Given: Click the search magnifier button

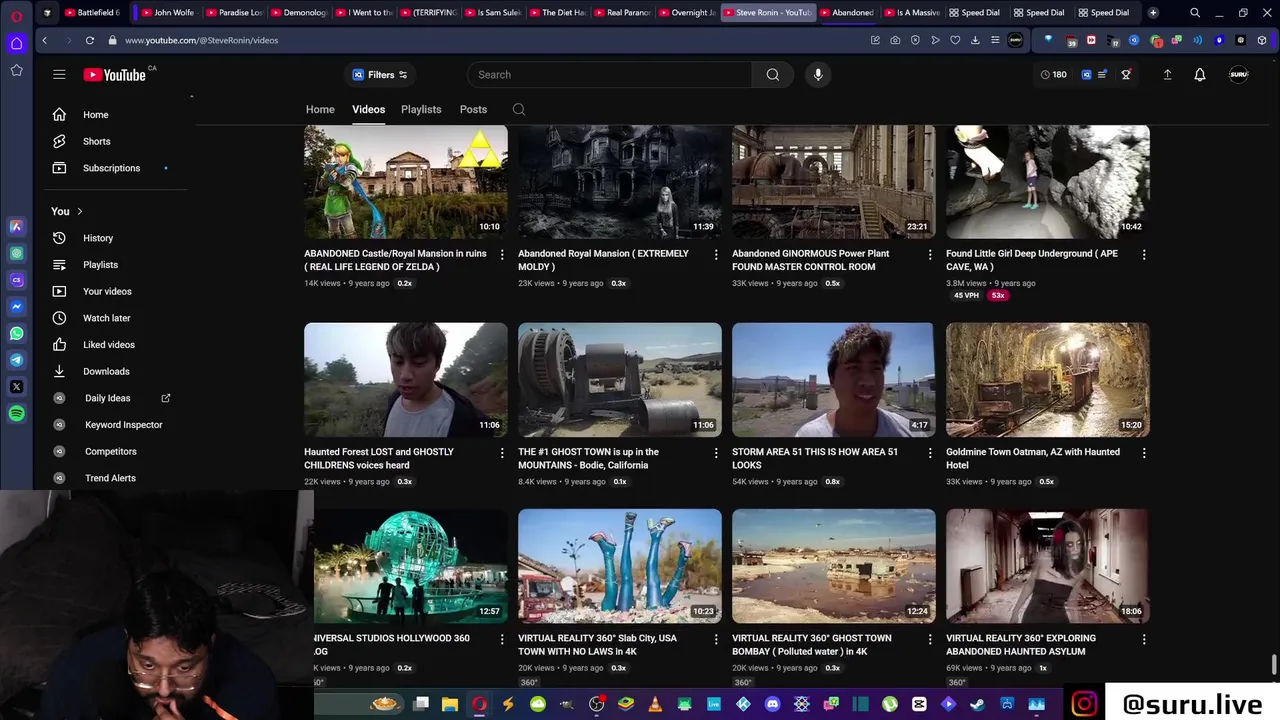Looking at the screenshot, I should (x=773, y=74).
